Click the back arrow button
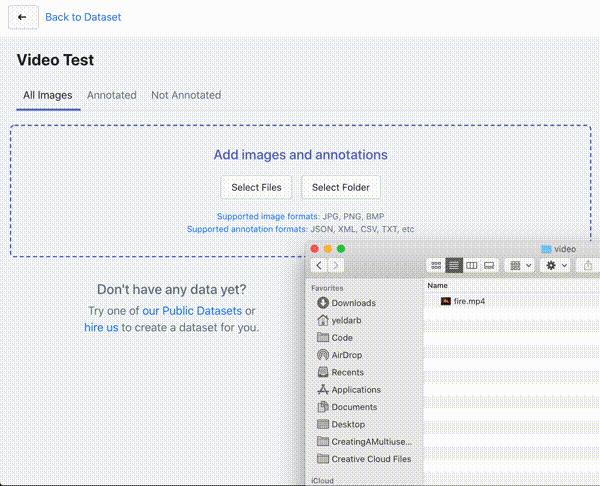 pos(23,17)
